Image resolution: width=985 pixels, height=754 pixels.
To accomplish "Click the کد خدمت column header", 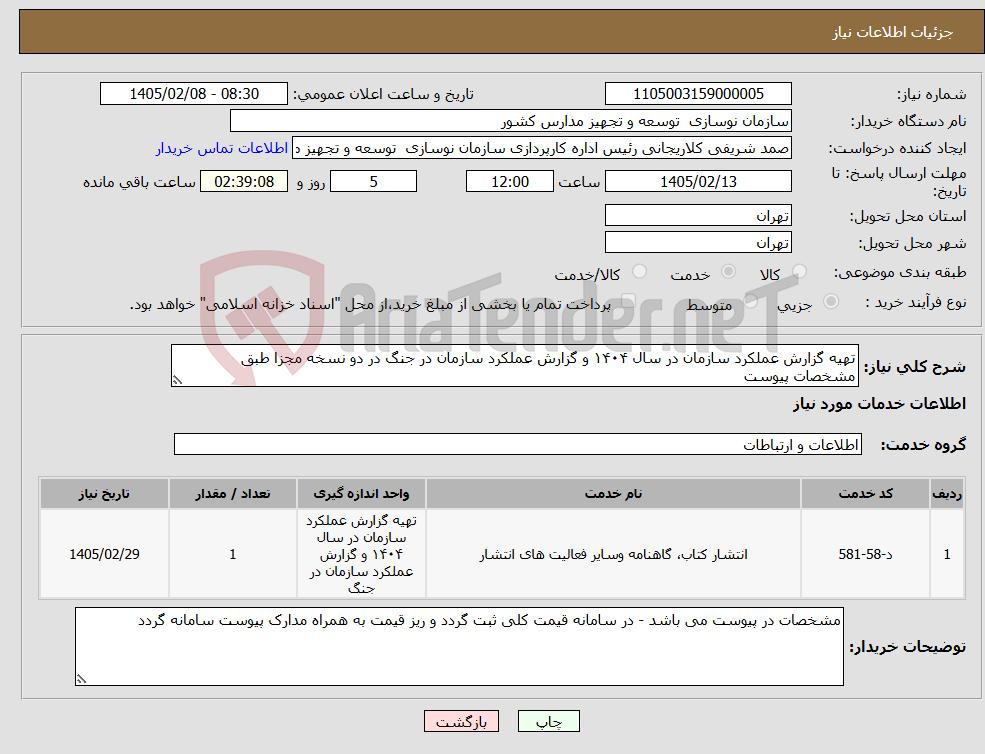I will (x=865, y=494).
